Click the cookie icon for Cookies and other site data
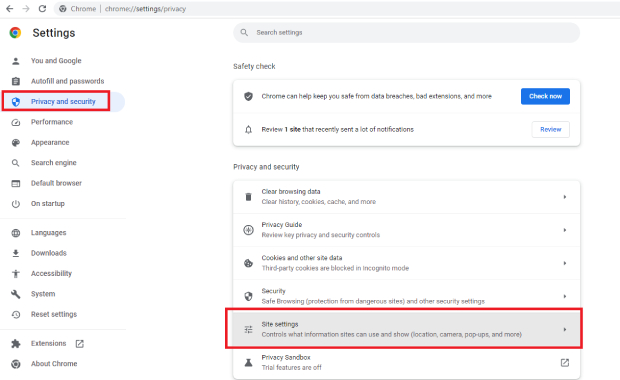 pyautogui.click(x=248, y=263)
